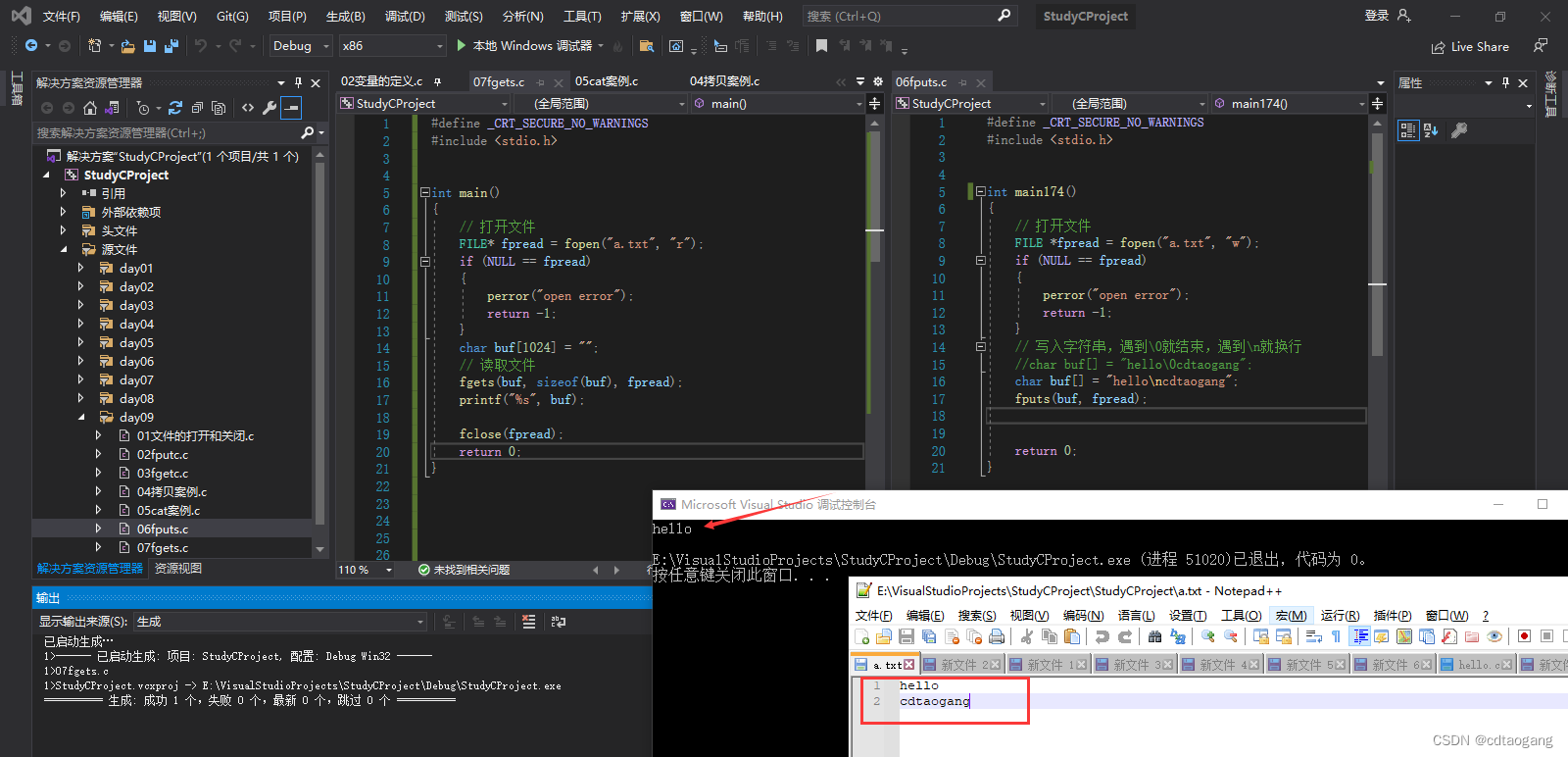Image resolution: width=1568 pixels, height=757 pixels.
Task: Select 07fgets.c in solution tree
Action: (x=163, y=547)
